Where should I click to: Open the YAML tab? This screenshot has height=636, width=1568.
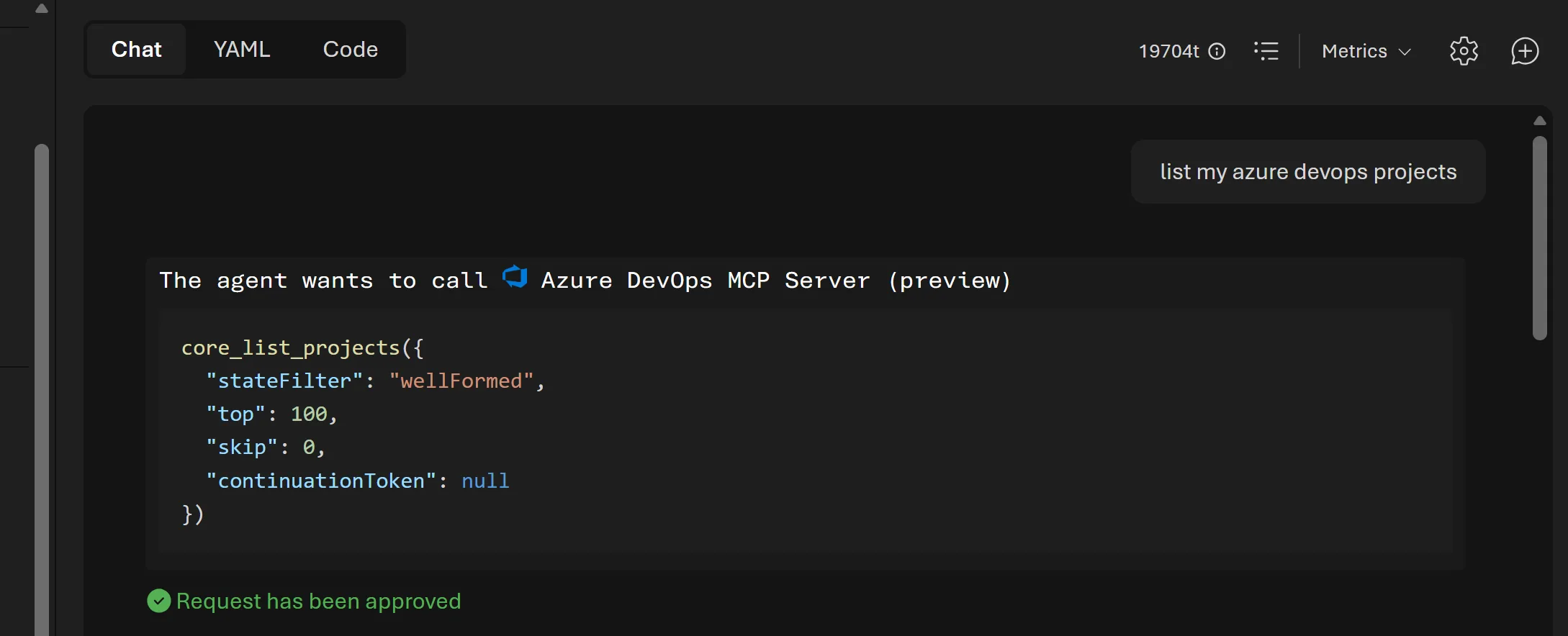tap(242, 50)
